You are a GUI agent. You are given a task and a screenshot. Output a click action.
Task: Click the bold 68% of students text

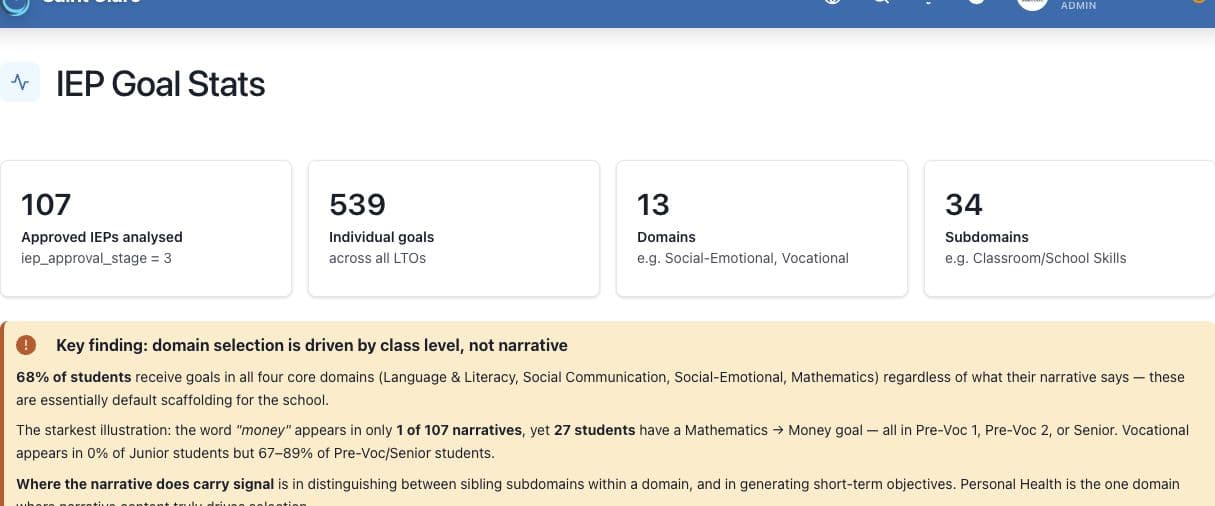coord(74,377)
